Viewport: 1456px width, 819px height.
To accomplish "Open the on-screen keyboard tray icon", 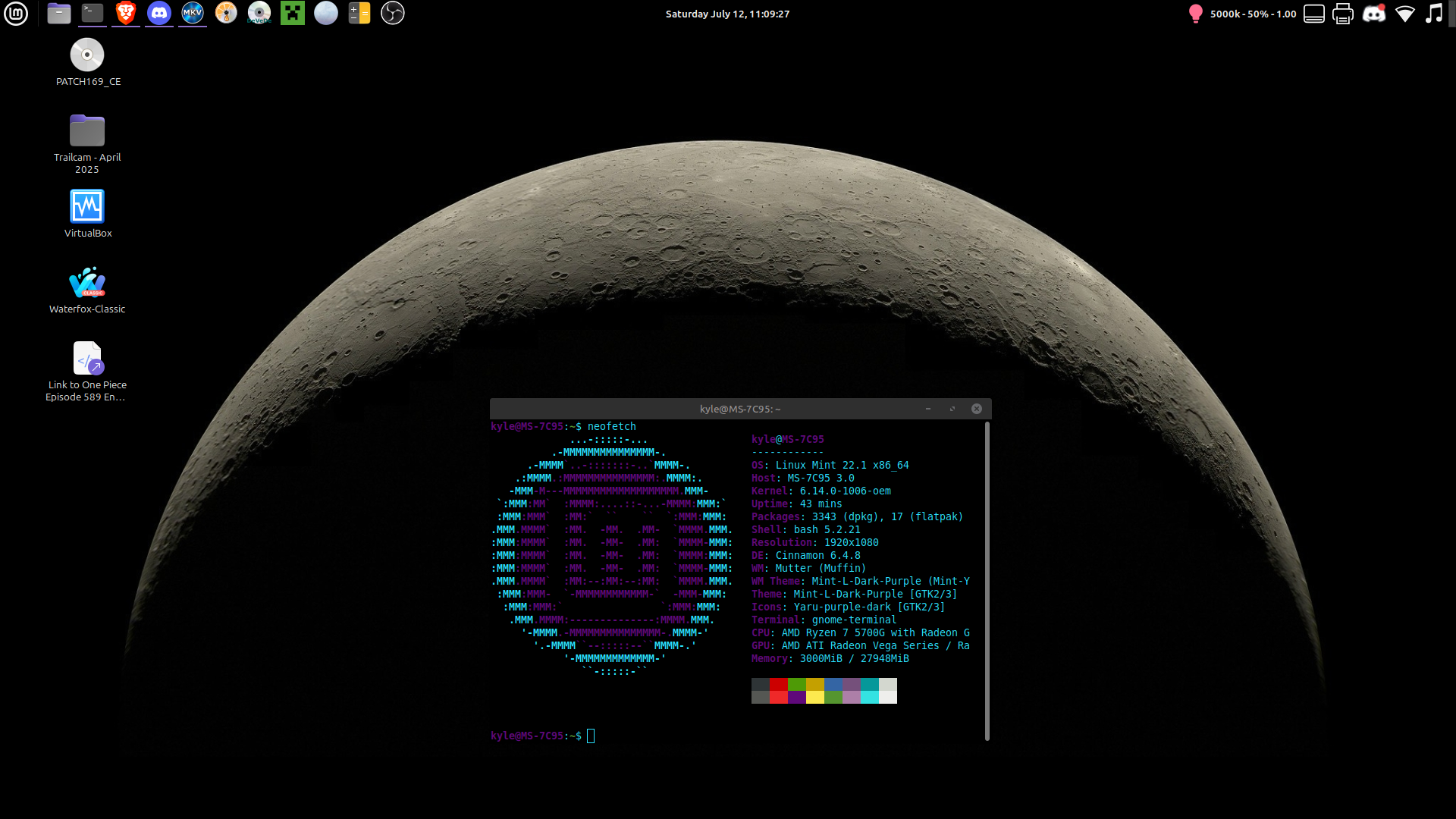I will pos(1314,14).
